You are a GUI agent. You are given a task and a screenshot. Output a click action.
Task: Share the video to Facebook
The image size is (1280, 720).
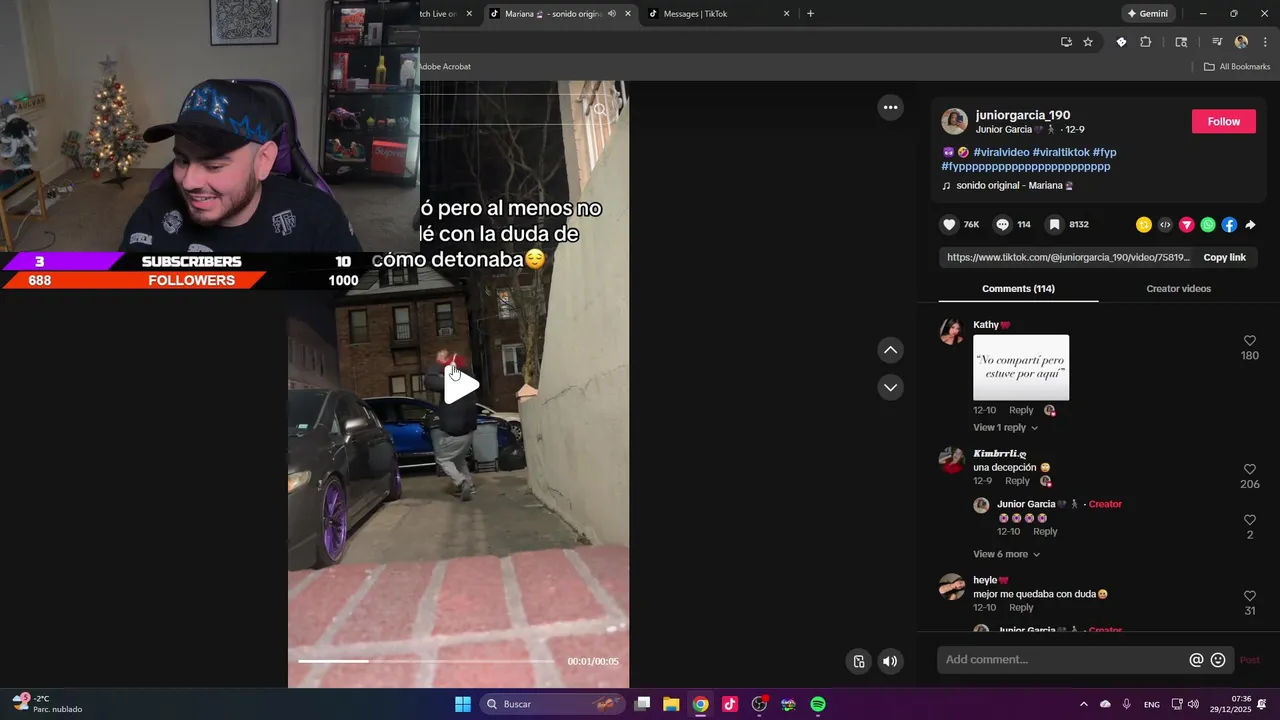(1229, 225)
